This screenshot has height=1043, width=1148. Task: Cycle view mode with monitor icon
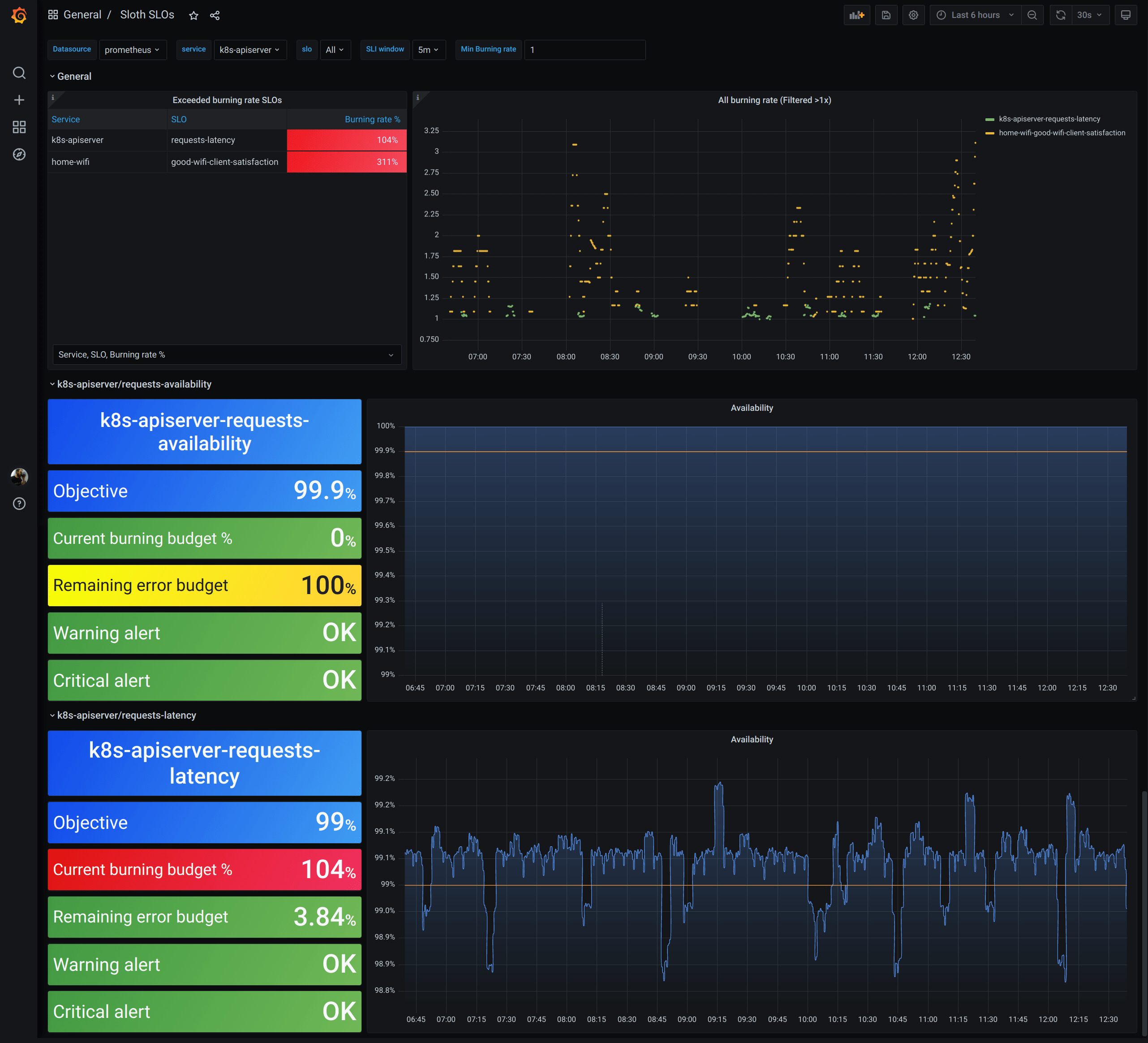tap(1125, 15)
